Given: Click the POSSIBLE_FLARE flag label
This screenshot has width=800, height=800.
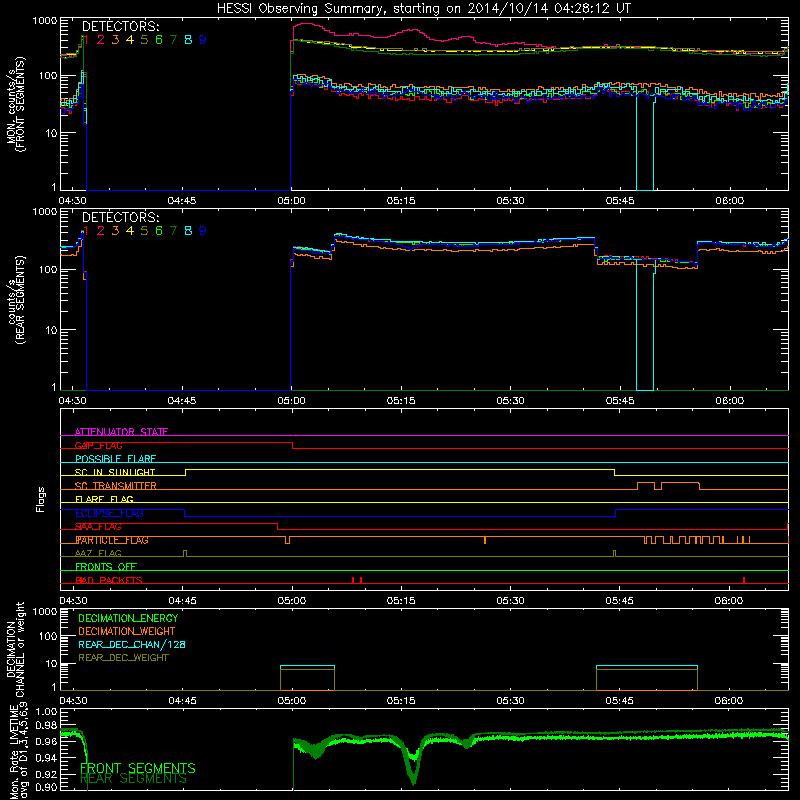Looking at the screenshot, I should point(115,459).
